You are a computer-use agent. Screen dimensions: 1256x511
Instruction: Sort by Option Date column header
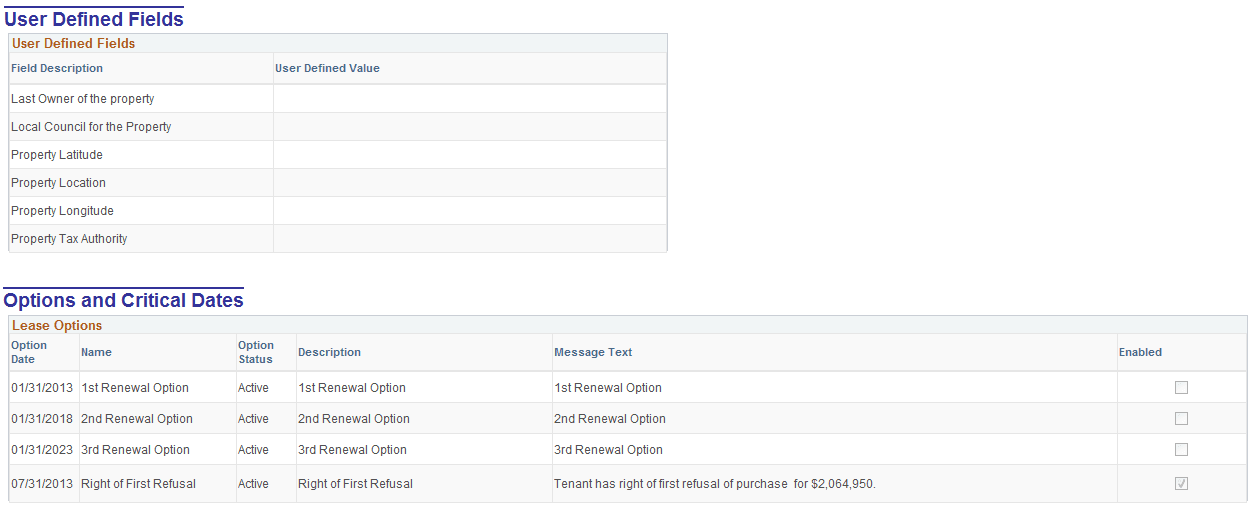point(29,352)
